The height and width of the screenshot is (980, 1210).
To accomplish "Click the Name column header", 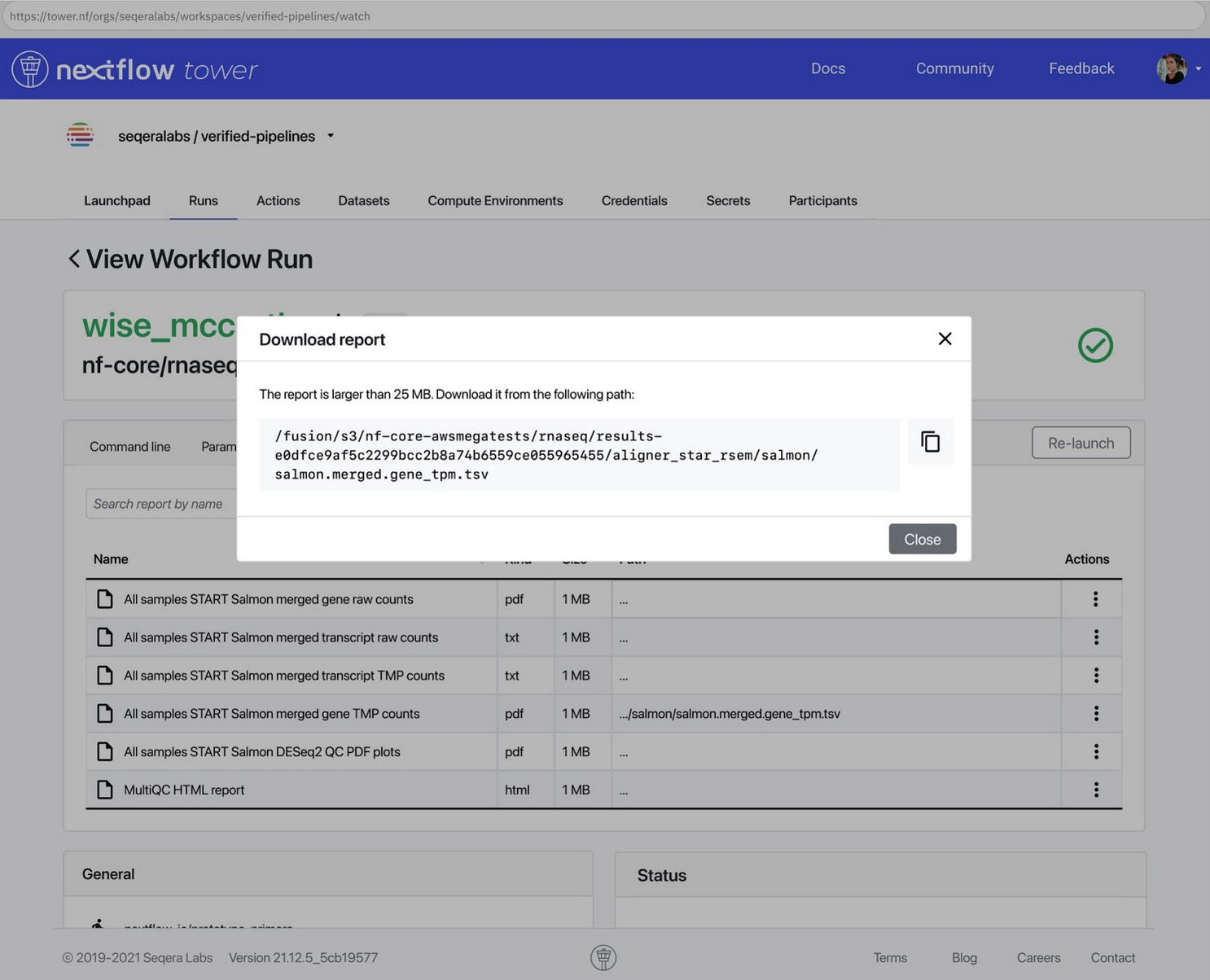I will tap(111, 559).
